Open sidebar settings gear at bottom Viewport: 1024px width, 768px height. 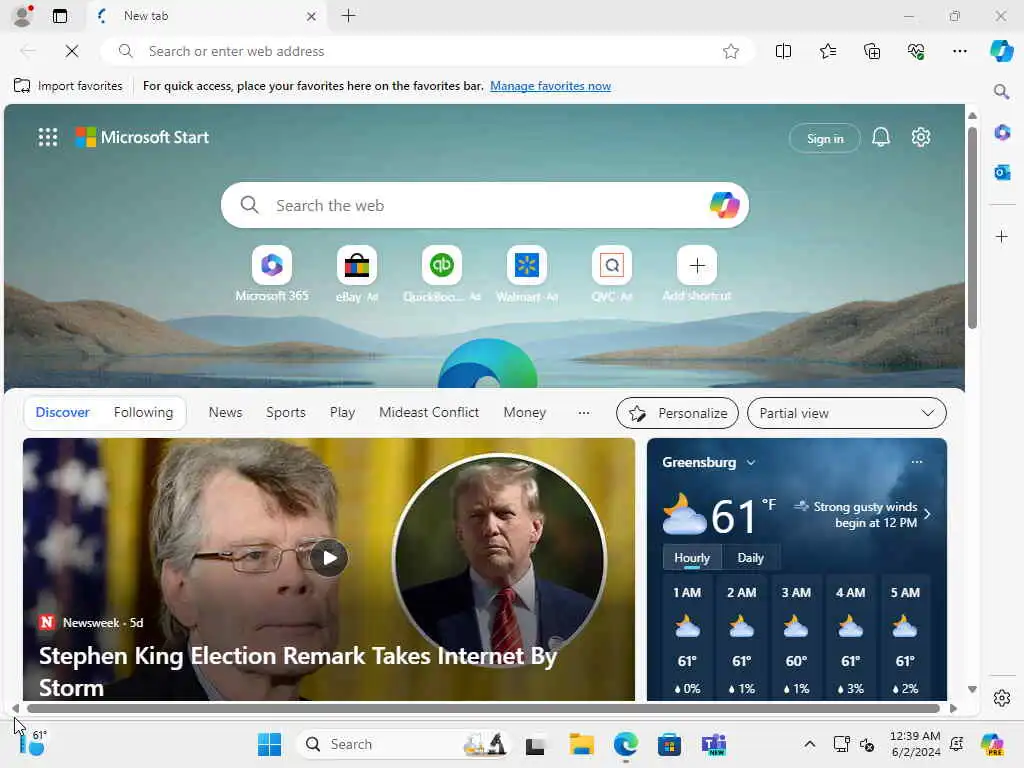point(1002,698)
